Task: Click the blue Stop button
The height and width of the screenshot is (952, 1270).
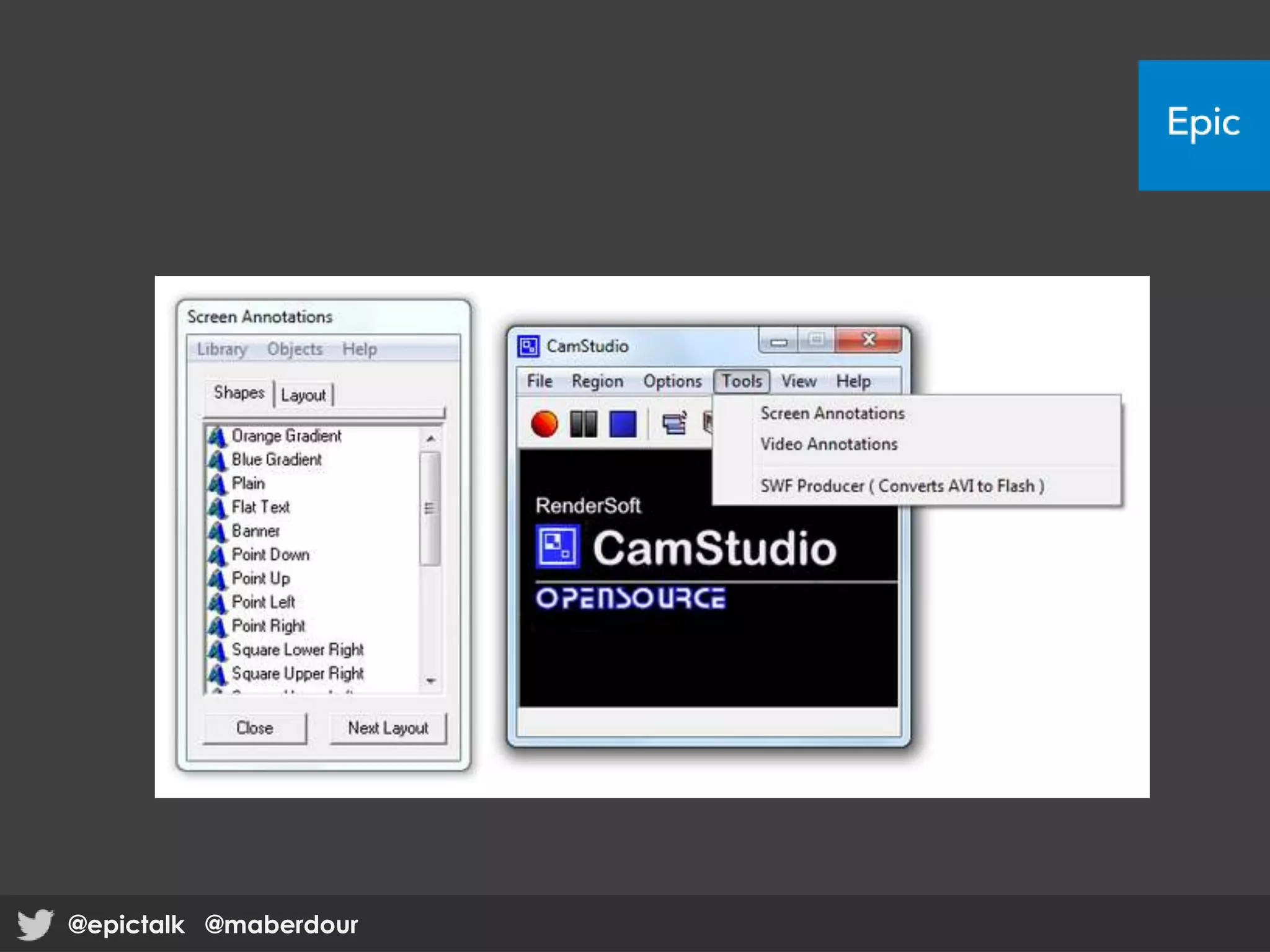Action: (x=623, y=425)
